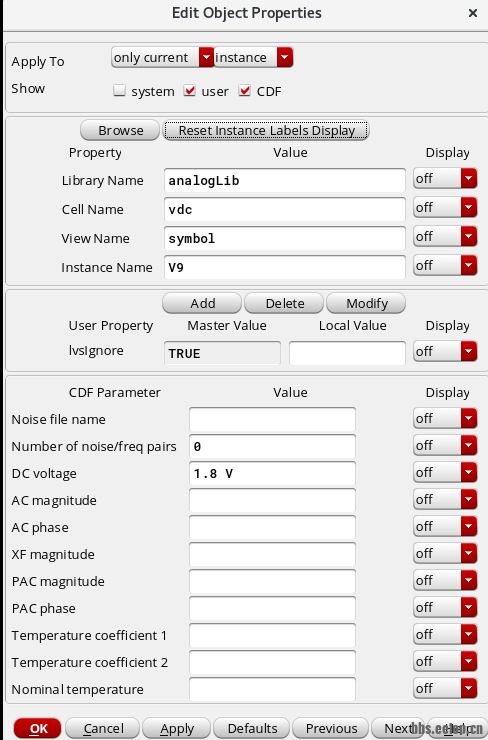Click the Modify user property button
The width and height of the screenshot is (488, 740).
point(366,303)
